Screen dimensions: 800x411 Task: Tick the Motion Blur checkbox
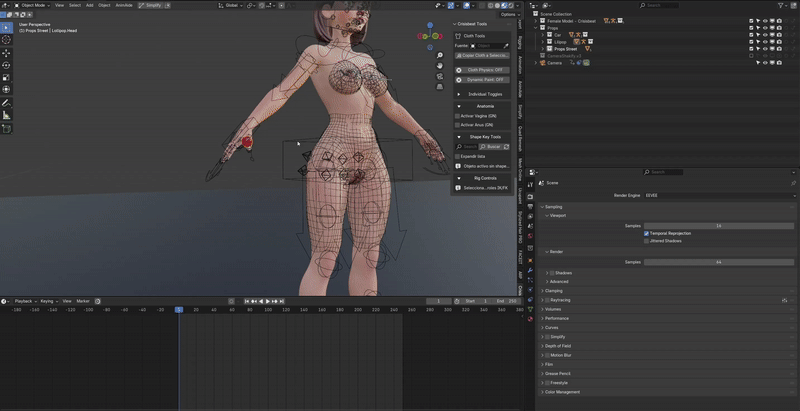click(x=547, y=355)
